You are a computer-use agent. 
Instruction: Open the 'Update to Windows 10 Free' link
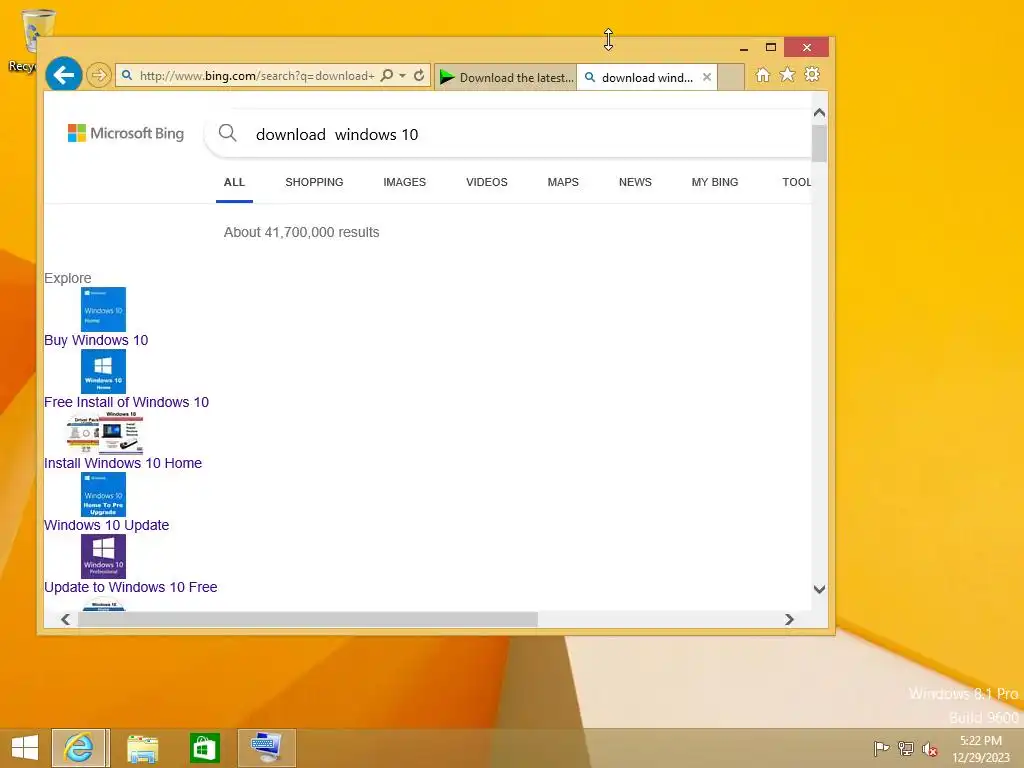click(x=131, y=587)
